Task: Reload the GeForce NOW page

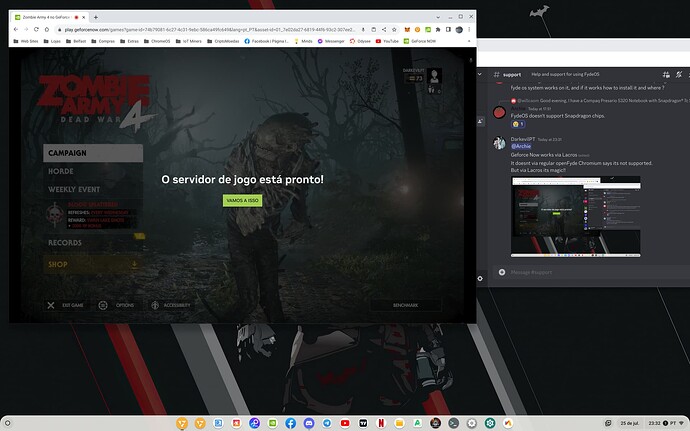Action: click(x=36, y=29)
